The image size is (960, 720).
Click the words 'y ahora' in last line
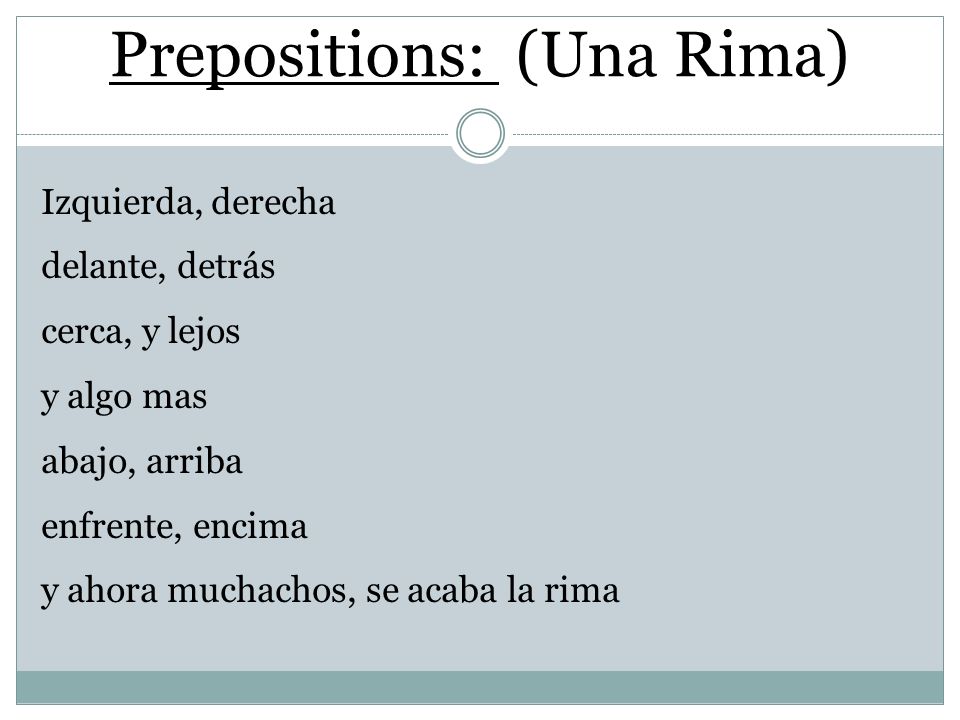(x=99, y=593)
